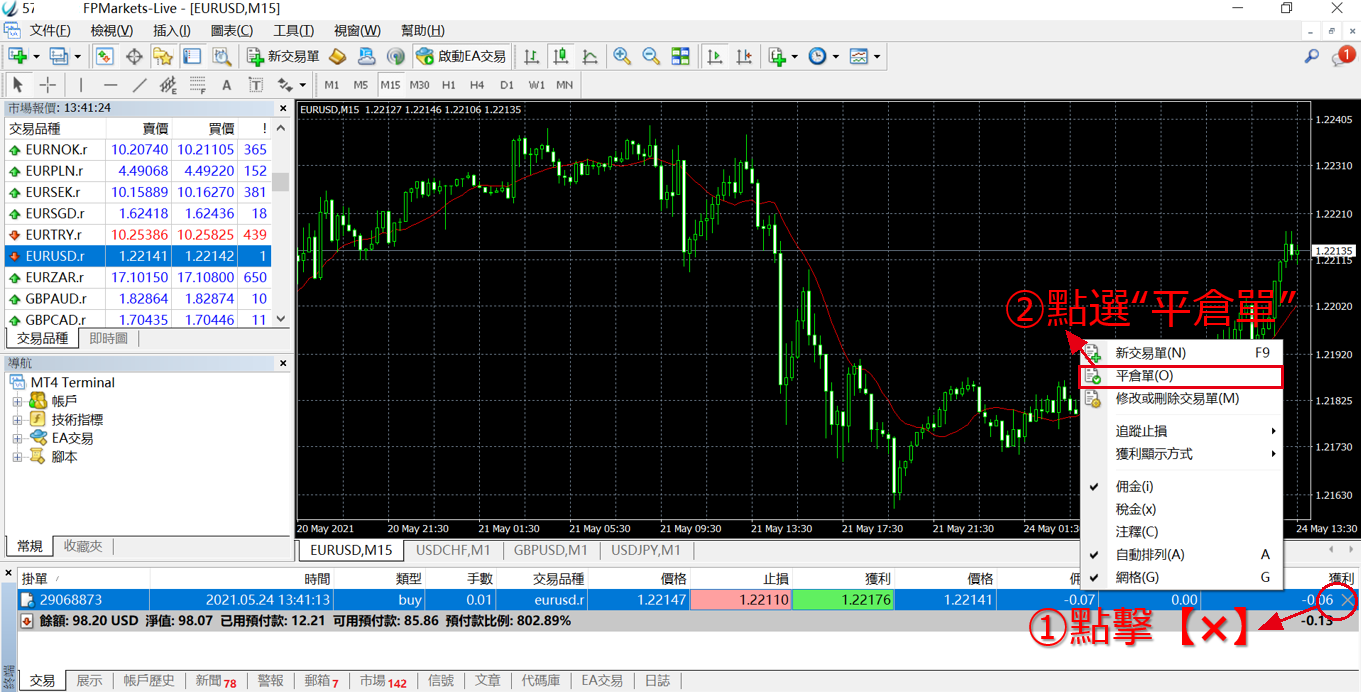Click the zoom in magnifier icon
Viewport: 1361px width, 692px height.
(622, 56)
